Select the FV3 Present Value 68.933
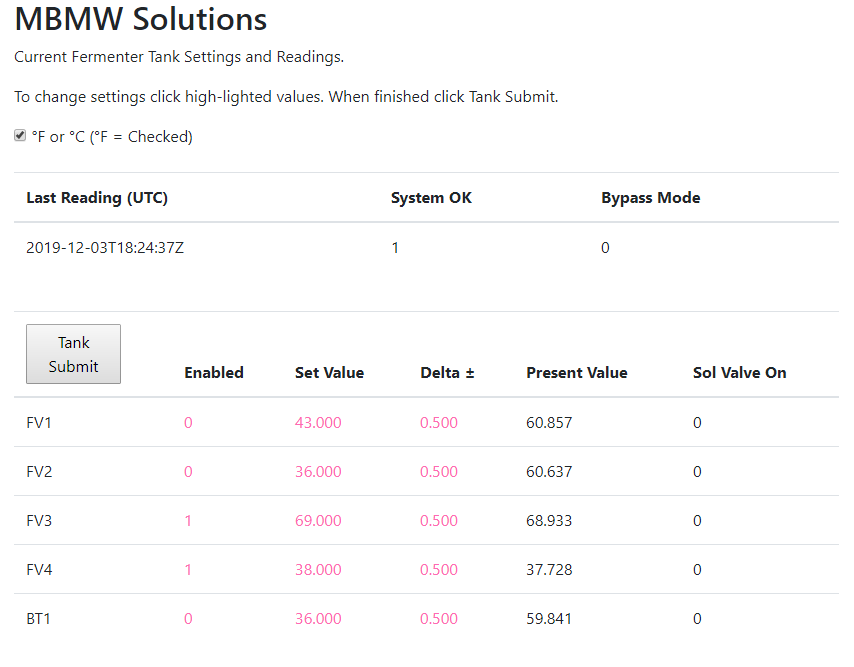 point(549,521)
